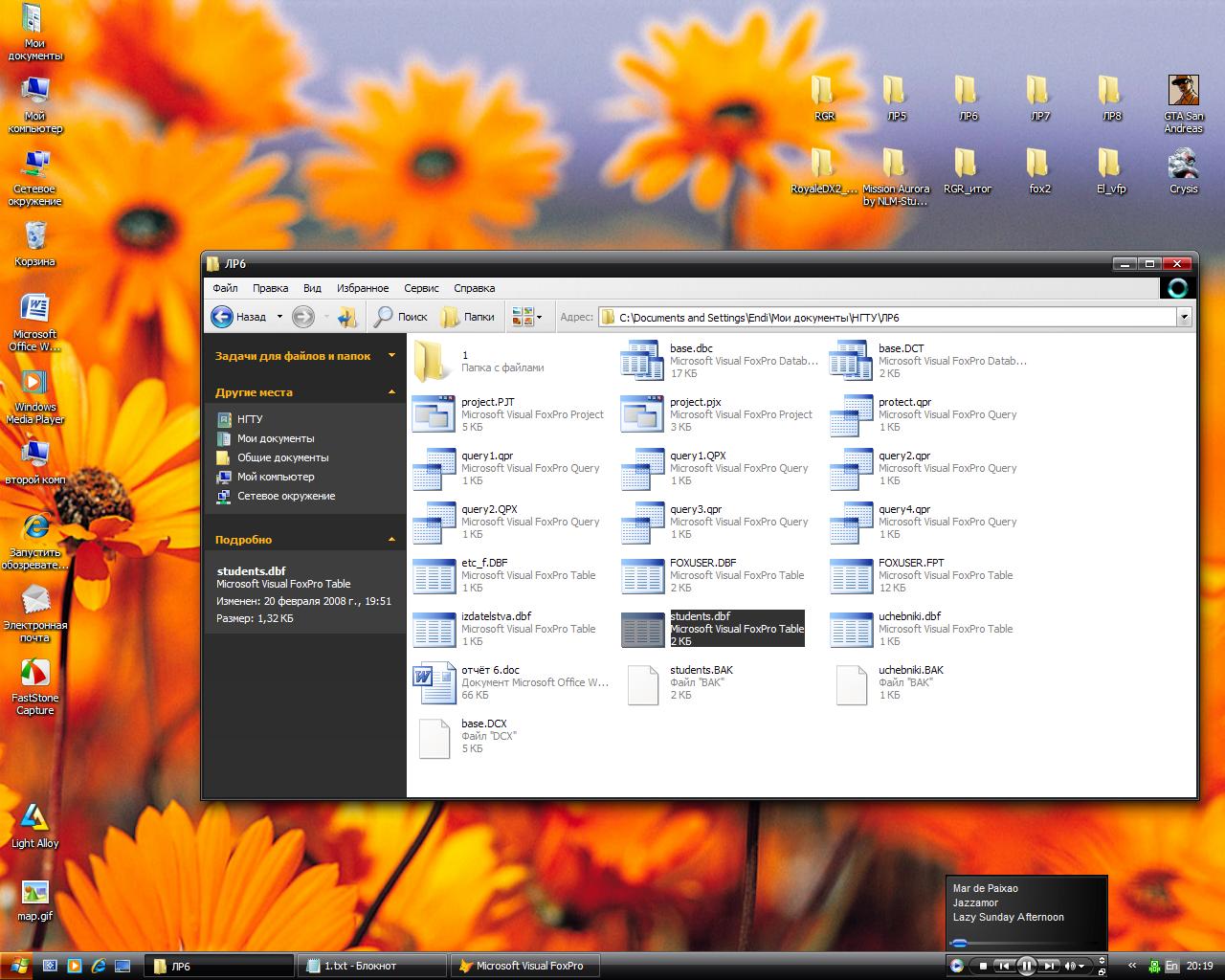Expand the address bar dropdown arrow
Image resolution: width=1225 pixels, height=980 pixels.
click(1184, 317)
